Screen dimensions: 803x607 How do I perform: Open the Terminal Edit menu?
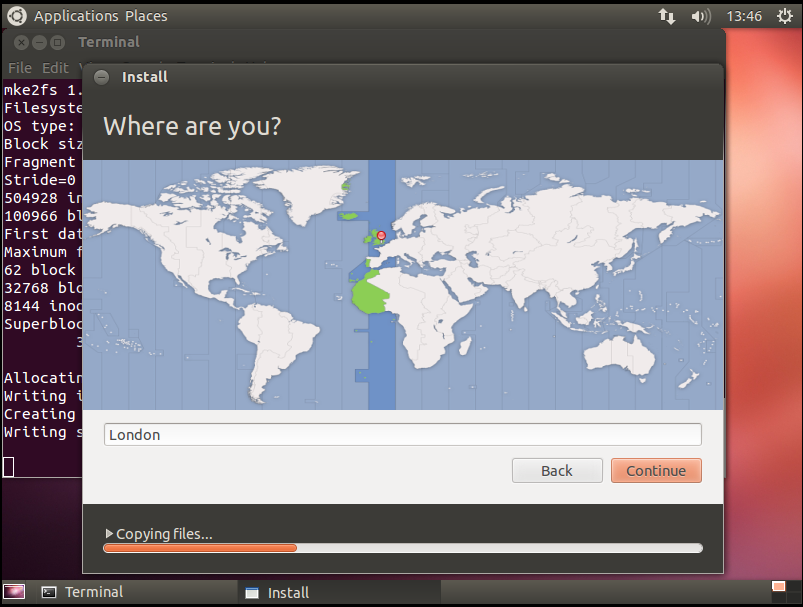(x=55, y=68)
